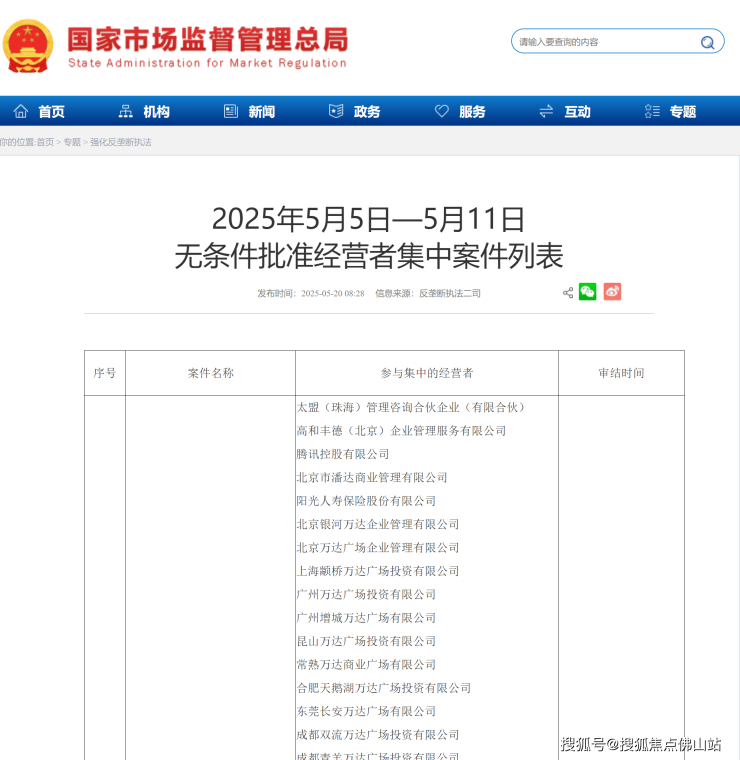Image resolution: width=740 pixels, height=760 pixels.
Task: Select the 参与集中的经营者 column header
Action: point(426,373)
